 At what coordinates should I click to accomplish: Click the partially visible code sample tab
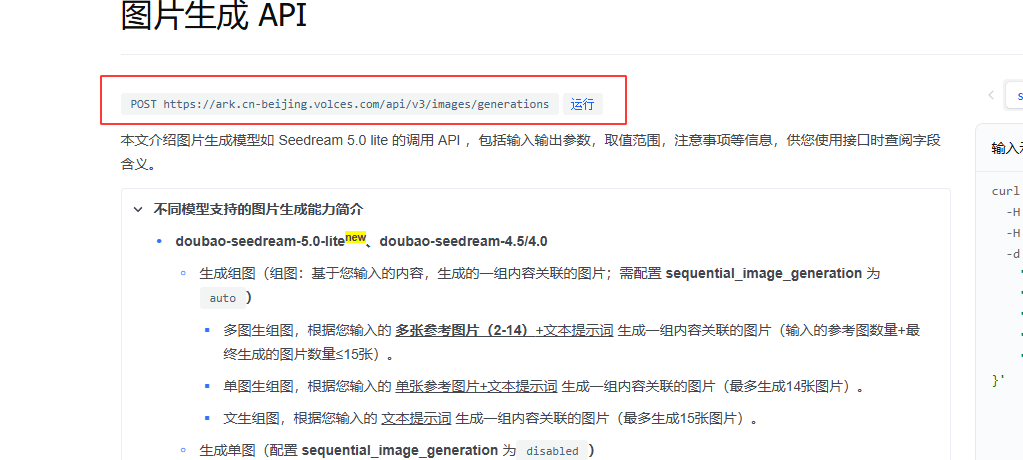(1015, 95)
